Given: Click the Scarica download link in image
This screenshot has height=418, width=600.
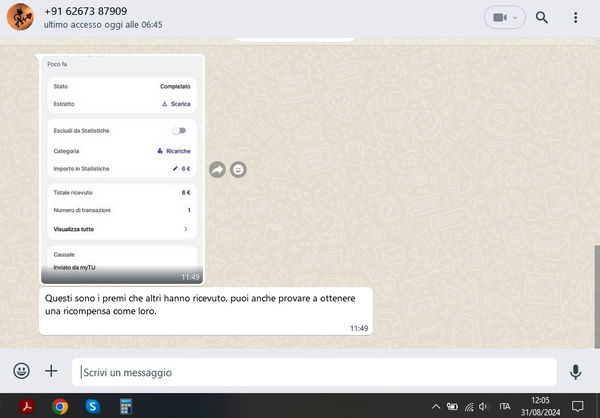Looking at the screenshot, I should [x=176, y=104].
